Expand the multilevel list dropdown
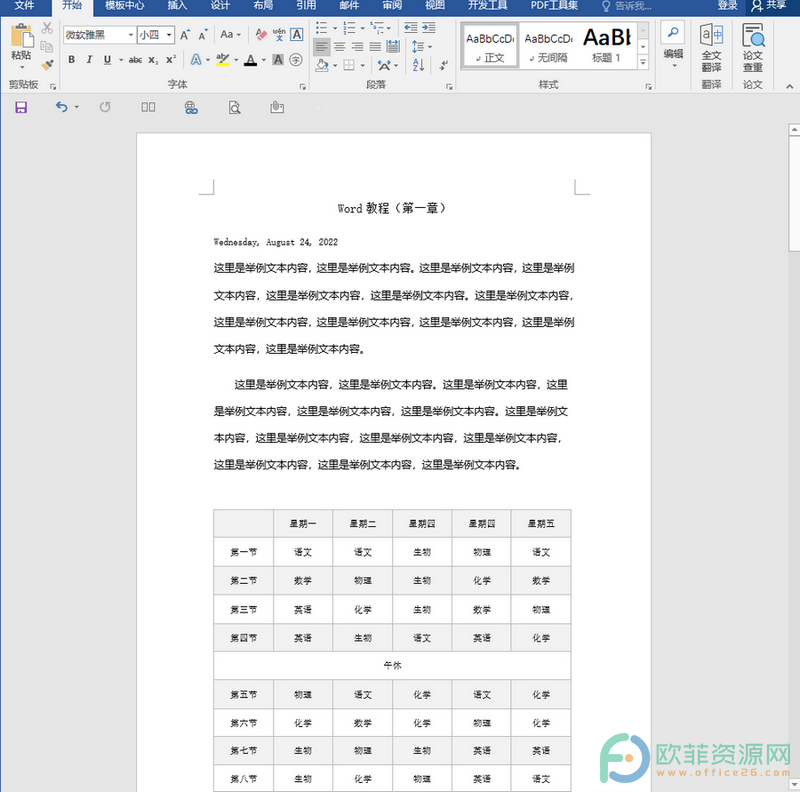 tap(389, 28)
